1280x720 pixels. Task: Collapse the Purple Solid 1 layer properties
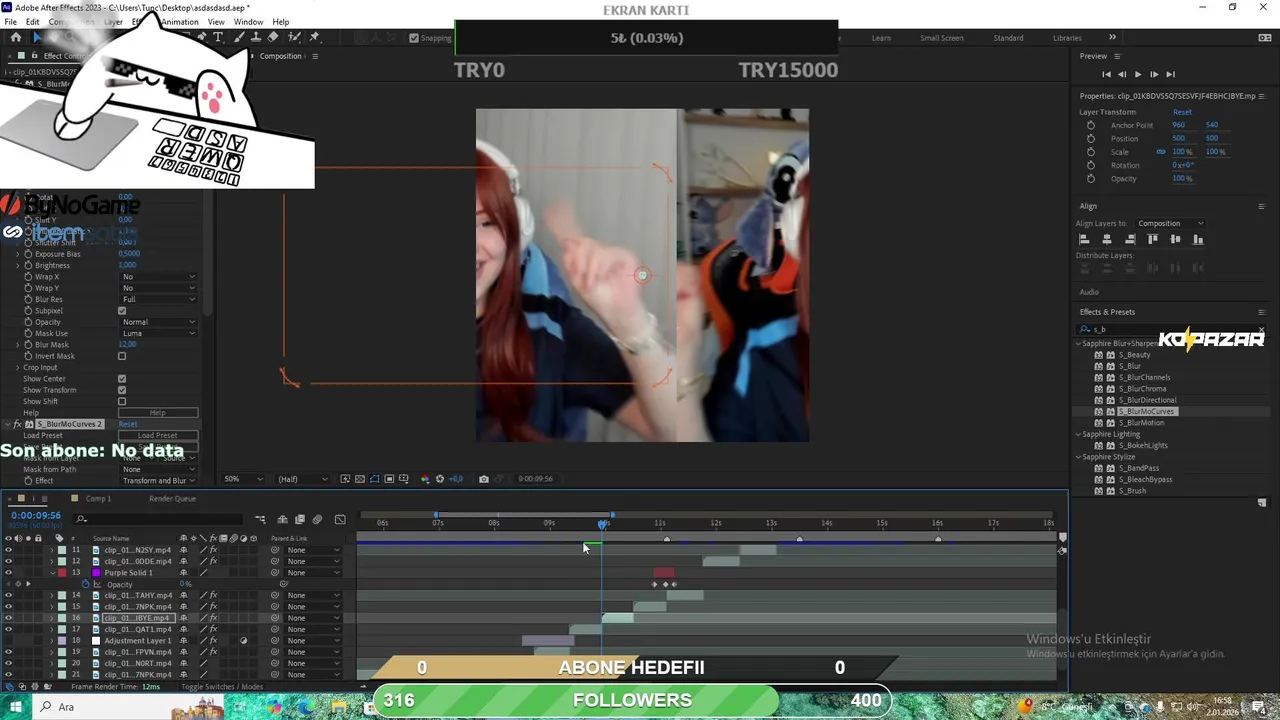[51, 573]
